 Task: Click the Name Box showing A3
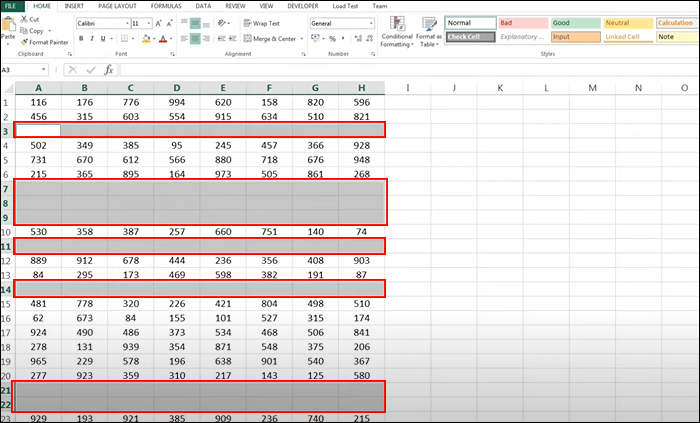pyautogui.click(x=24, y=70)
